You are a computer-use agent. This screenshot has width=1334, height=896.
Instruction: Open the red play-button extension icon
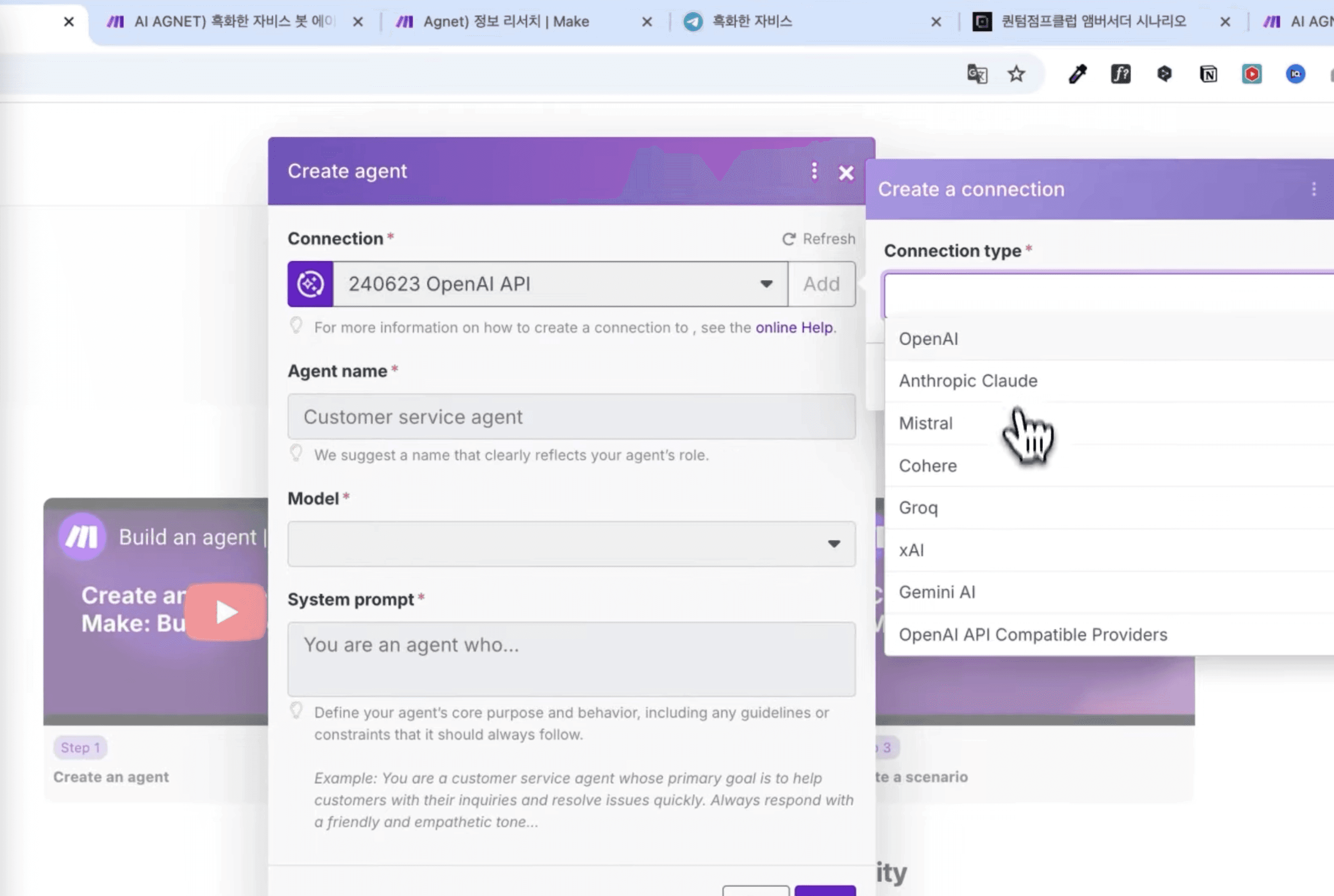1251,74
